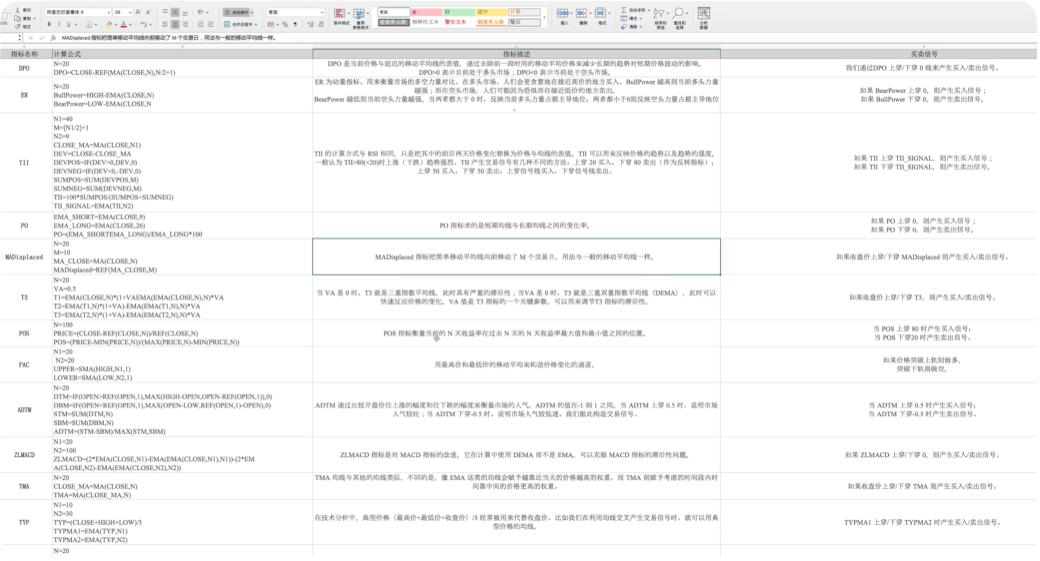Open Find and Select magnifier
1040x561 pixels.
[679, 17]
